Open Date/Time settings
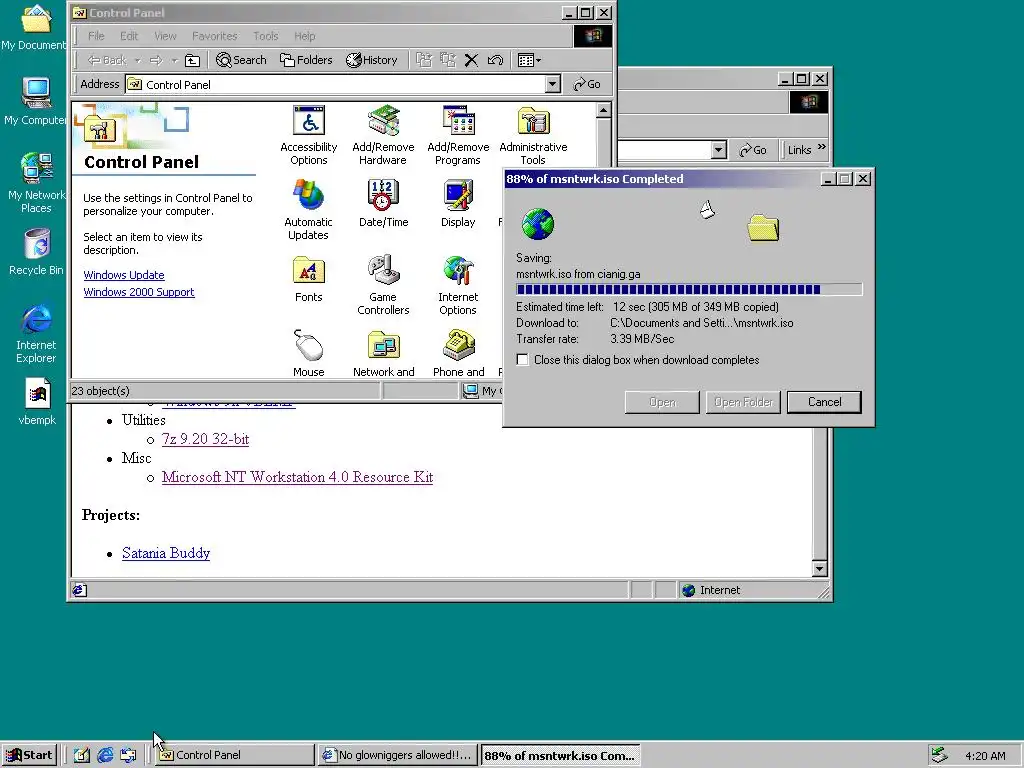1024x768 pixels. [383, 203]
